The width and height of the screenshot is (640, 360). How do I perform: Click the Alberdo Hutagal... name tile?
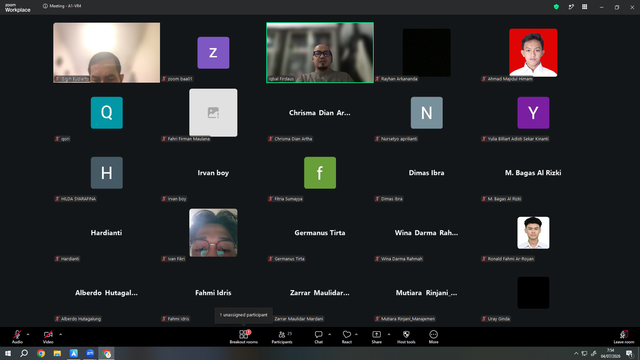[x=106, y=293]
